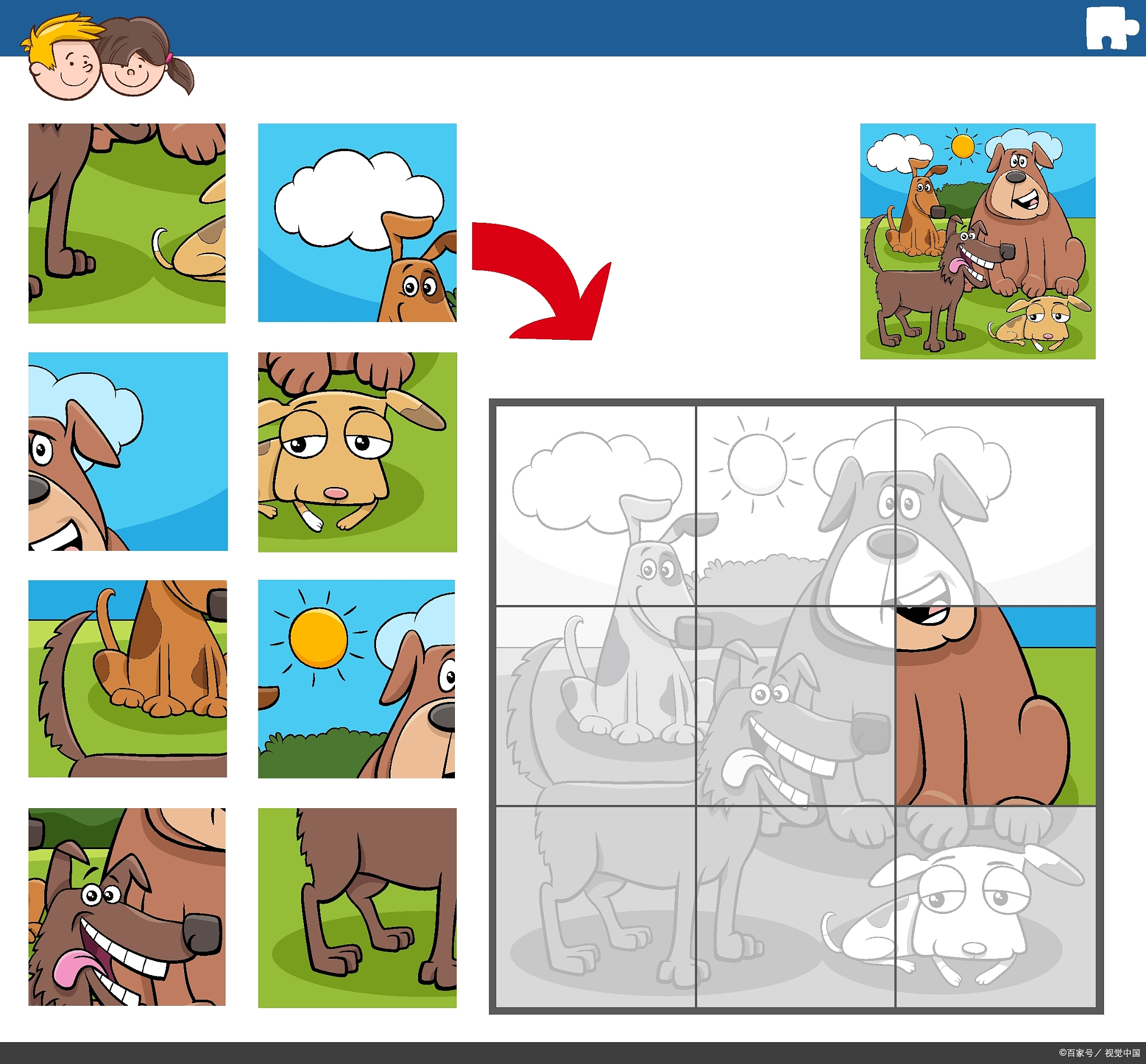1146x1064 pixels.
Task: Click the white jigsaw puzzle piece icon
Action: click(1111, 28)
